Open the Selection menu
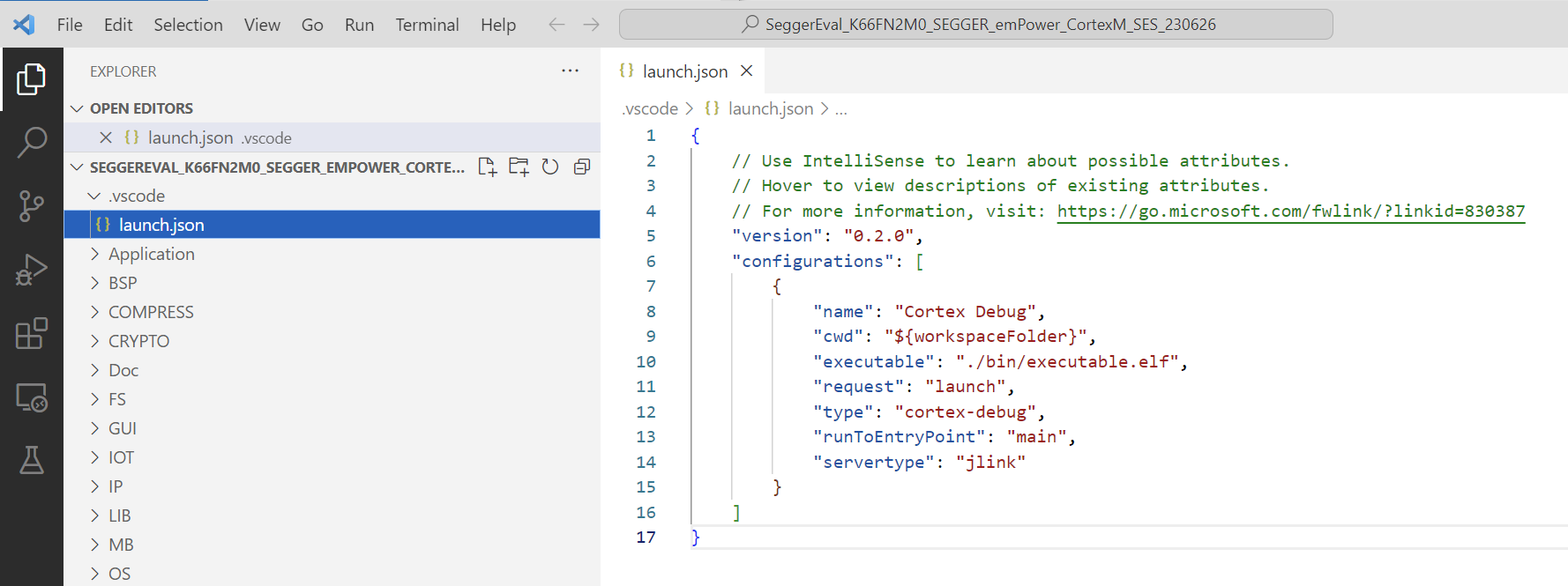This screenshot has height=586, width=1568. (188, 25)
